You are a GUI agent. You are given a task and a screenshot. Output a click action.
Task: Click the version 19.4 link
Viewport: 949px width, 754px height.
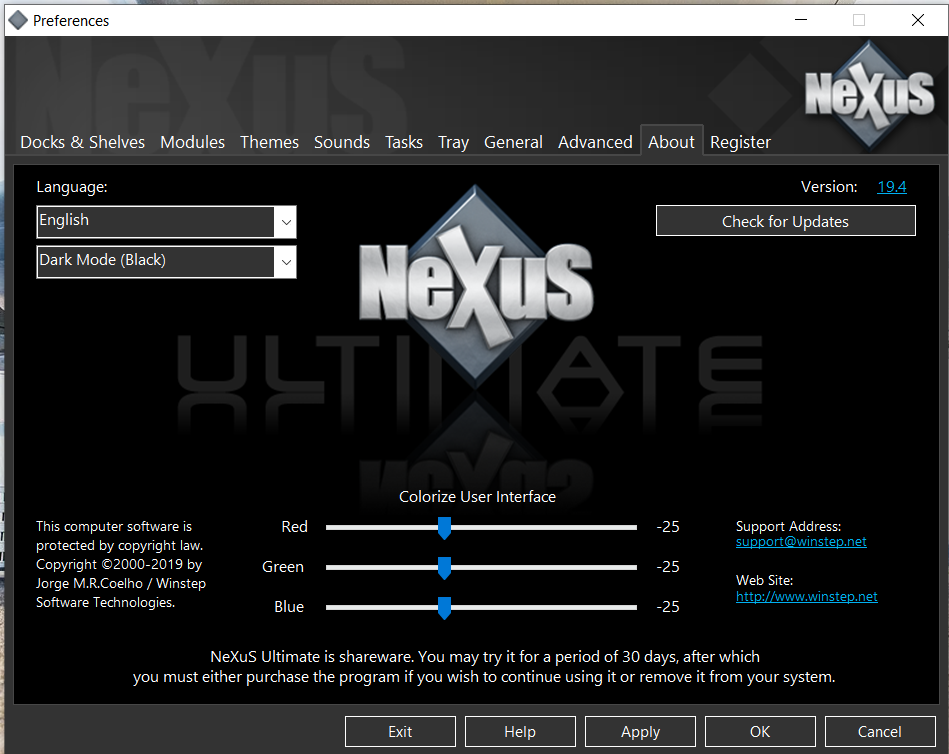click(892, 187)
